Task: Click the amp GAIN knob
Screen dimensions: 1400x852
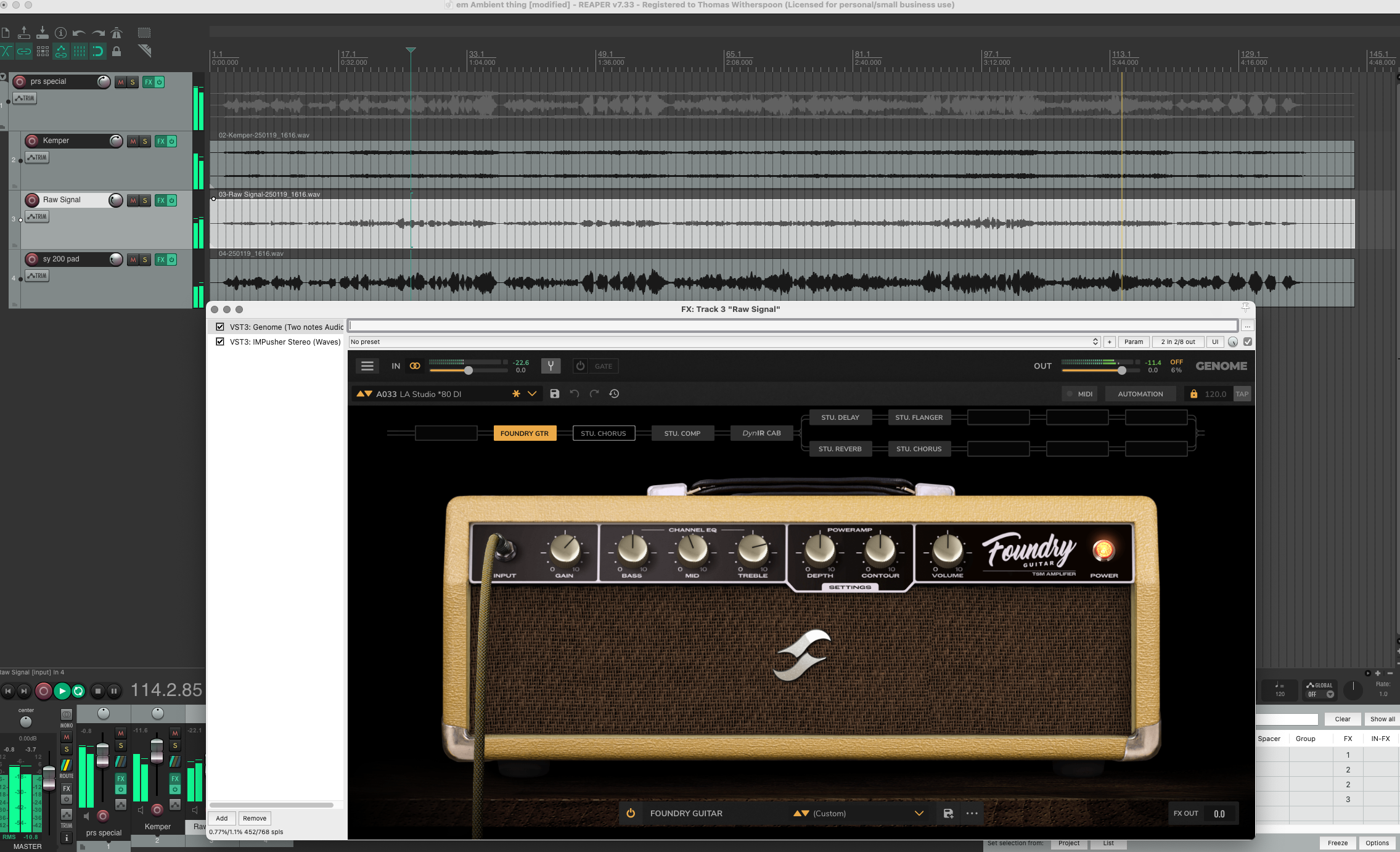Action: [x=565, y=549]
